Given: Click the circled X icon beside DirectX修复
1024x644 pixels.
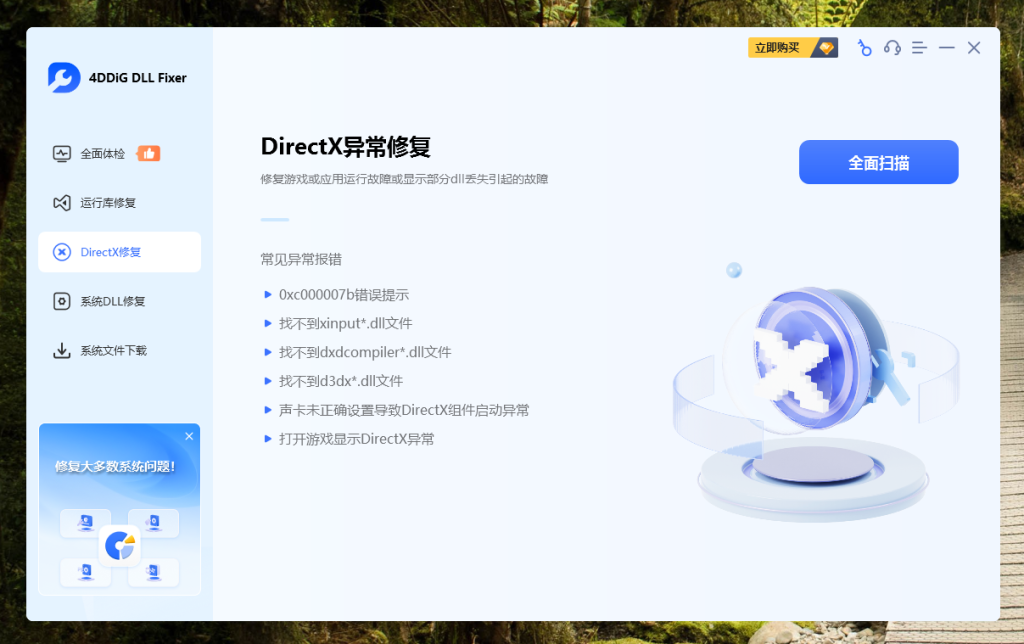Looking at the screenshot, I should pyautogui.click(x=61, y=252).
